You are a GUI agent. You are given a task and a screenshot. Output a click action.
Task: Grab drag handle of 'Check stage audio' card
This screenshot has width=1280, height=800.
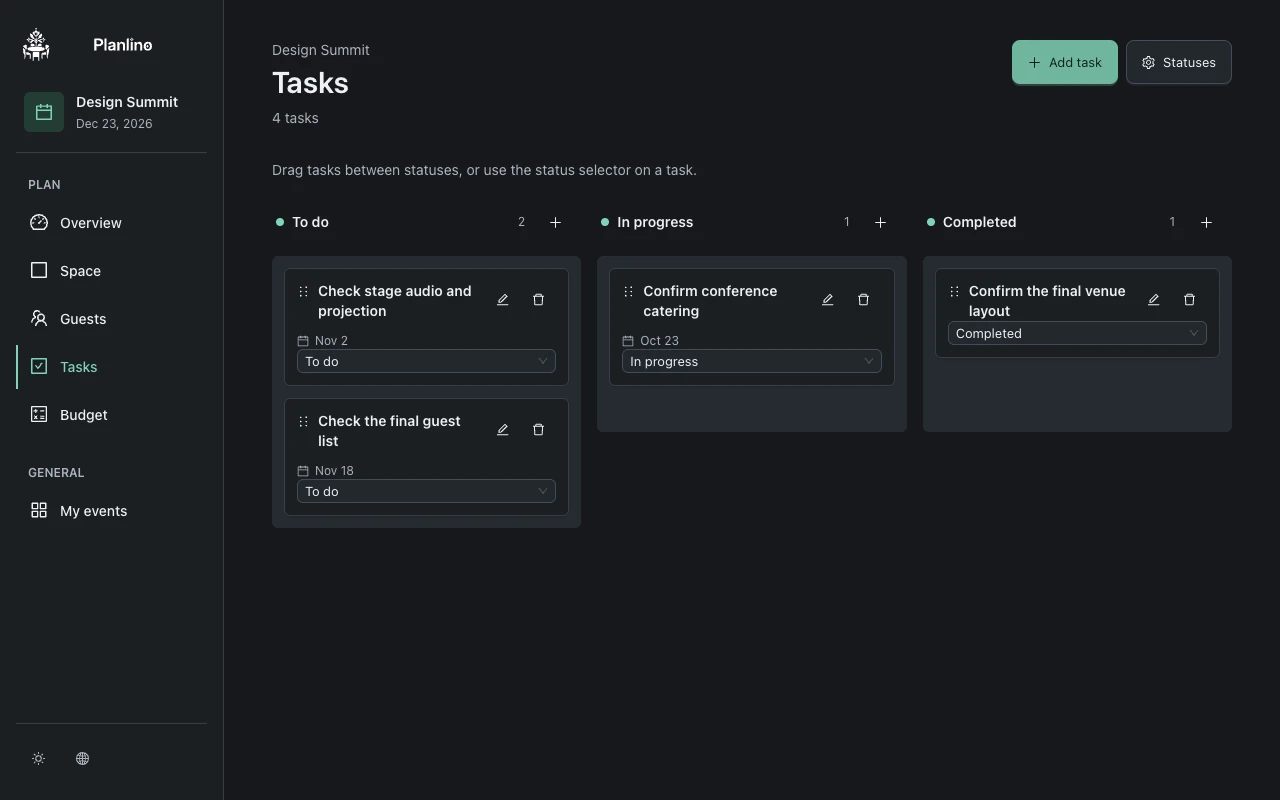point(303,292)
